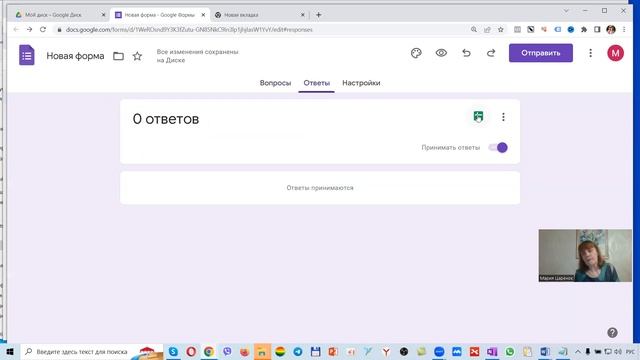Go back in browser history

click(x=16, y=29)
